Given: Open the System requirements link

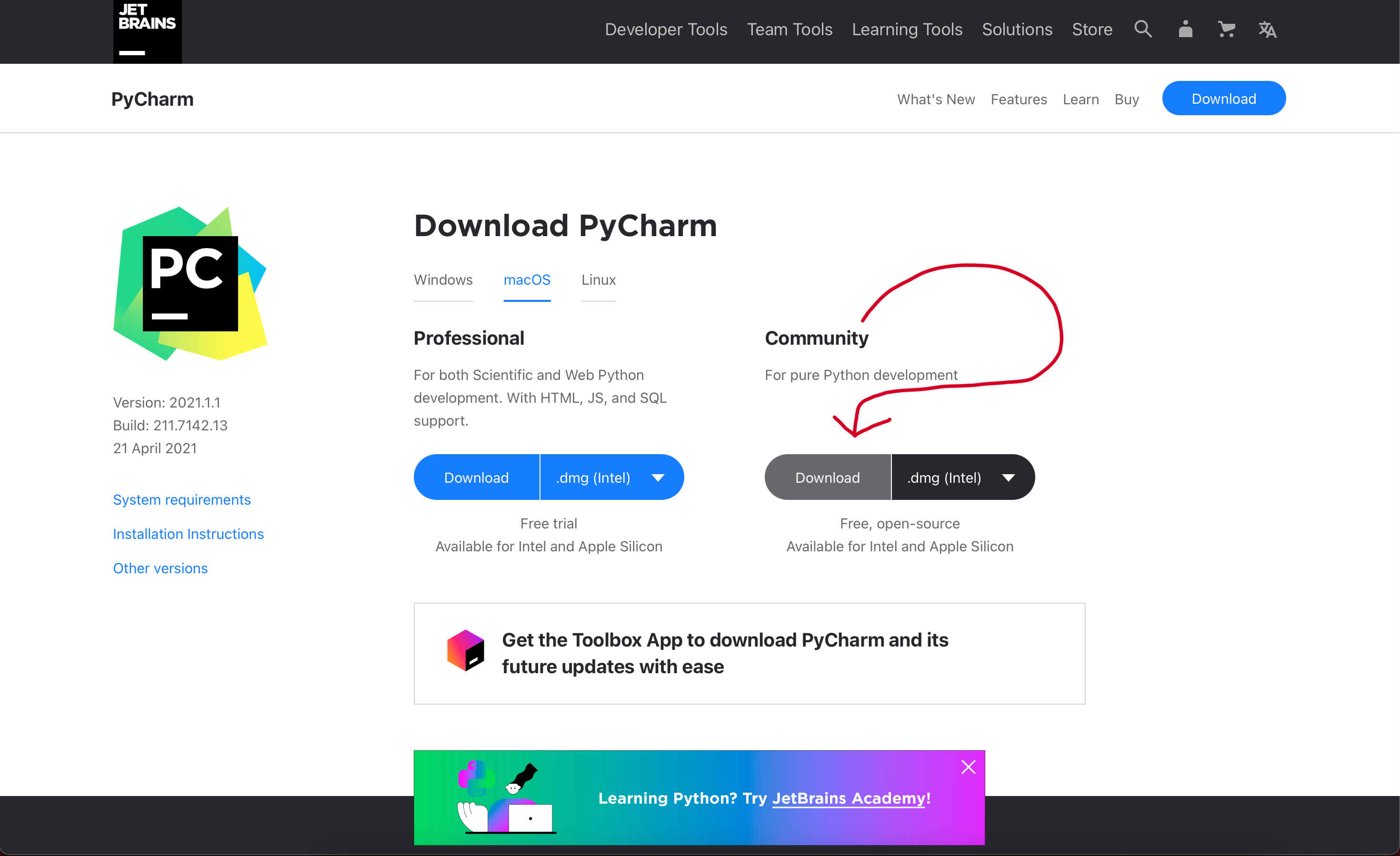Looking at the screenshot, I should tap(182, 499).
